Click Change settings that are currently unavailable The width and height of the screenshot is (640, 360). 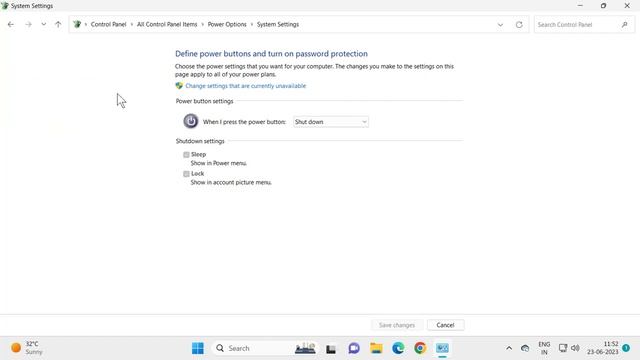tap(245, 86)
